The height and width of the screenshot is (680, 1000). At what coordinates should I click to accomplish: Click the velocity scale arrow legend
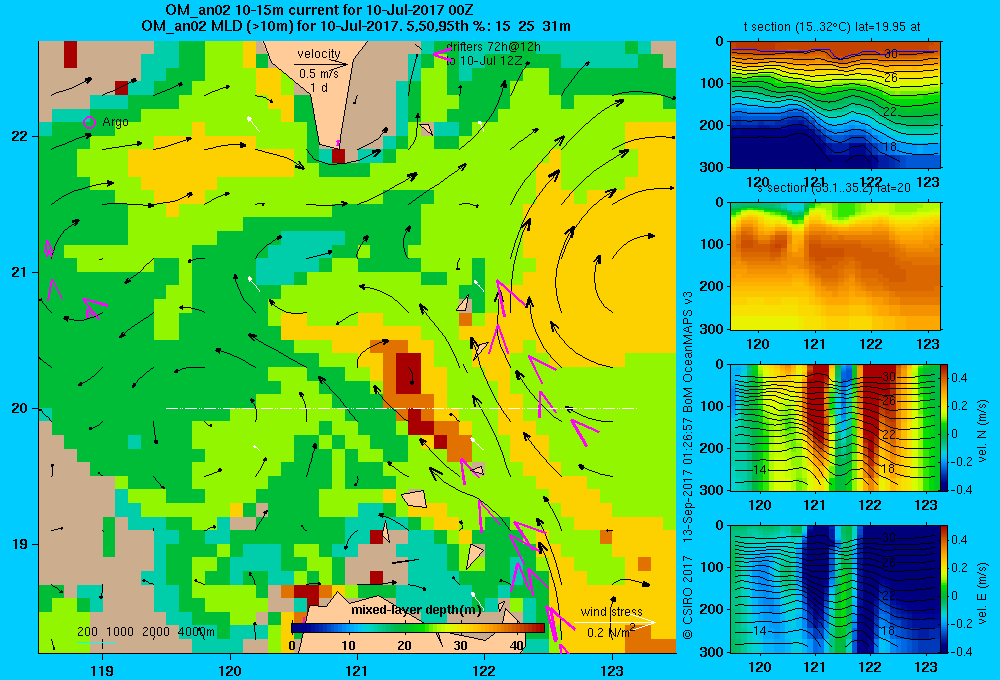pos(322,64)
